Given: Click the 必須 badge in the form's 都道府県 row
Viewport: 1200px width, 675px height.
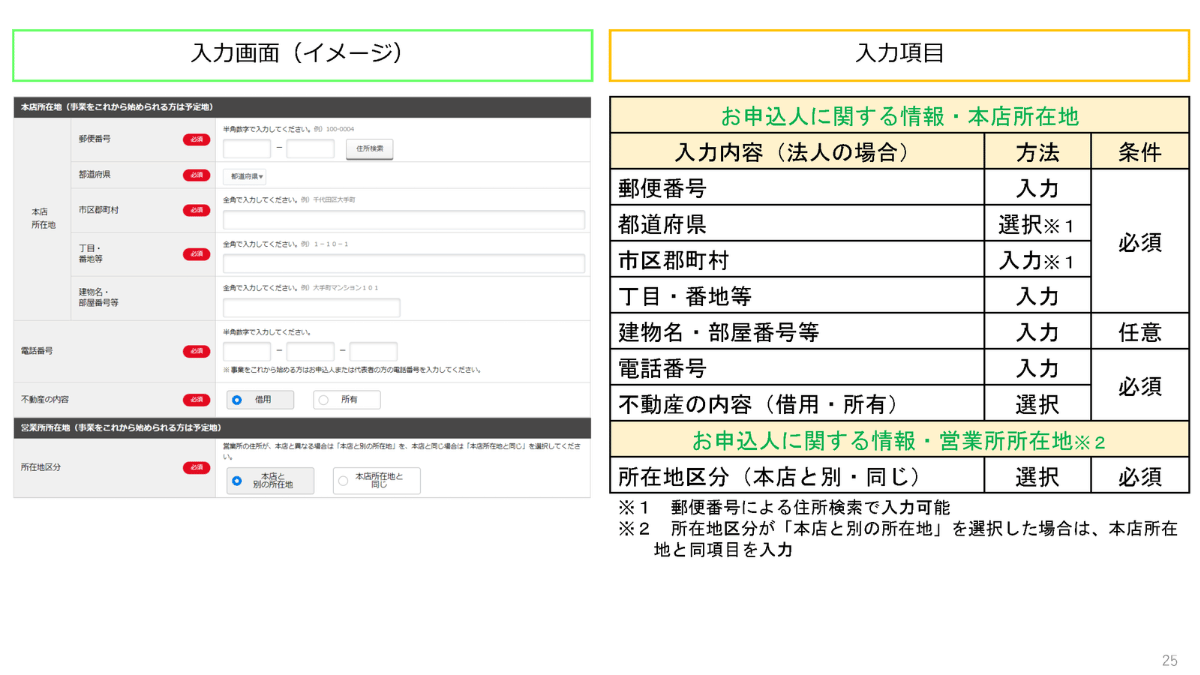Looking at the screenshot, I should [196, 175].
